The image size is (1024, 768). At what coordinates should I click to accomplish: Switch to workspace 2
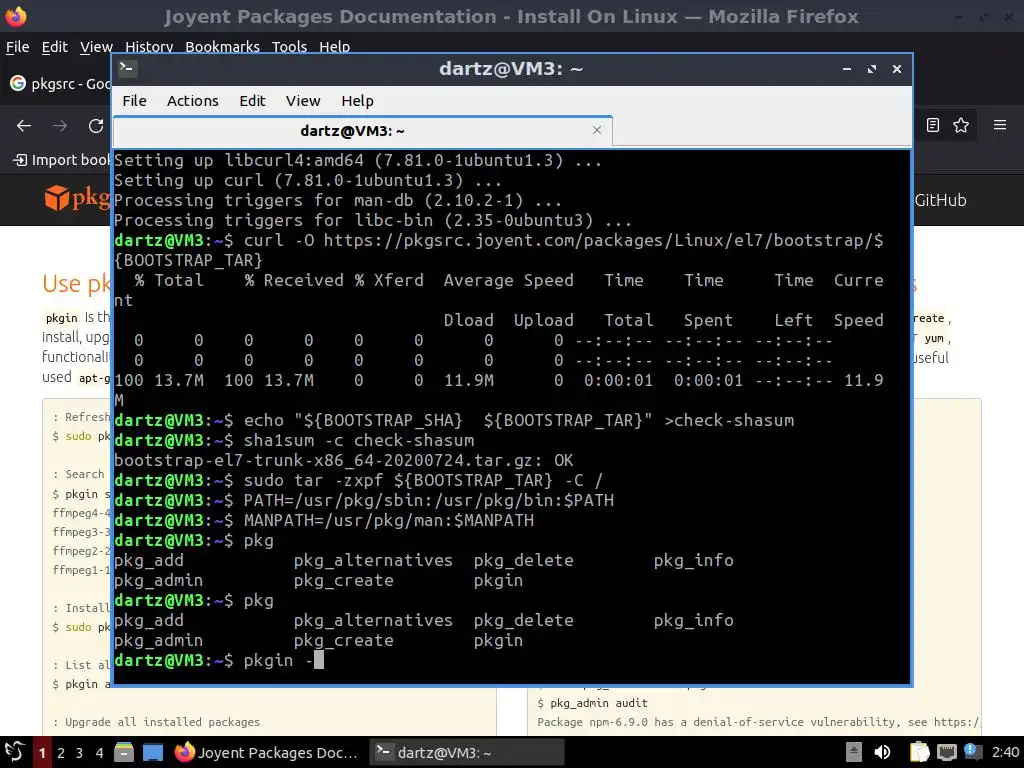pos(61,753)
